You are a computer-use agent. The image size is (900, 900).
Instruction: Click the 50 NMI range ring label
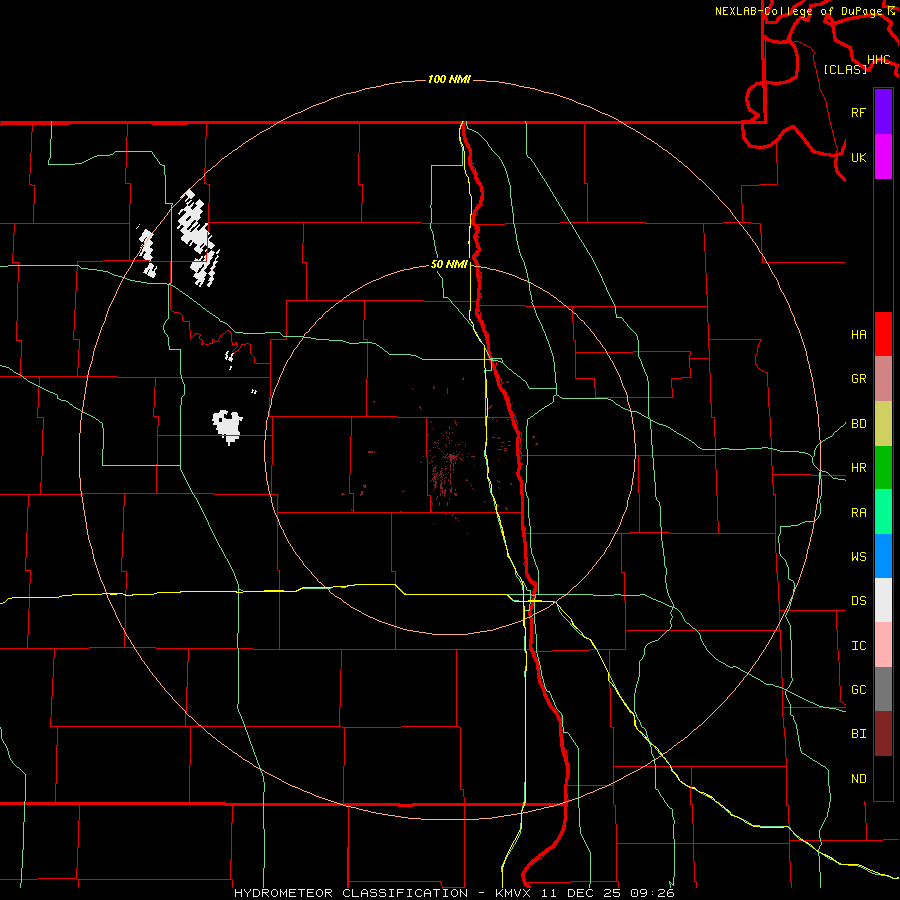coord(449,264)
